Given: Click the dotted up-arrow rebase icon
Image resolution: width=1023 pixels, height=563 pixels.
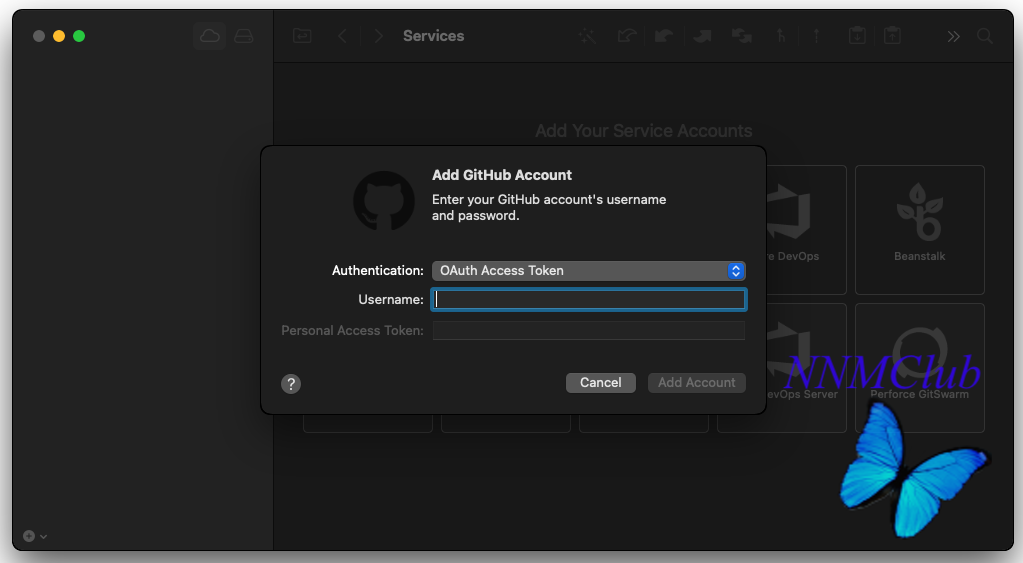Looking at the screenshot, I should click(816, 36).
